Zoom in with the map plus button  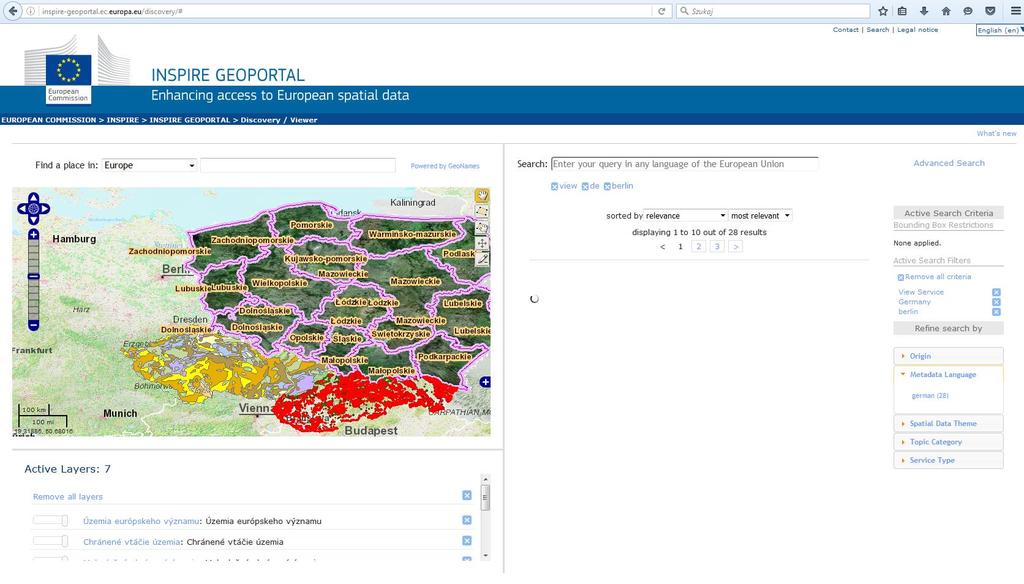click(33, 235)
